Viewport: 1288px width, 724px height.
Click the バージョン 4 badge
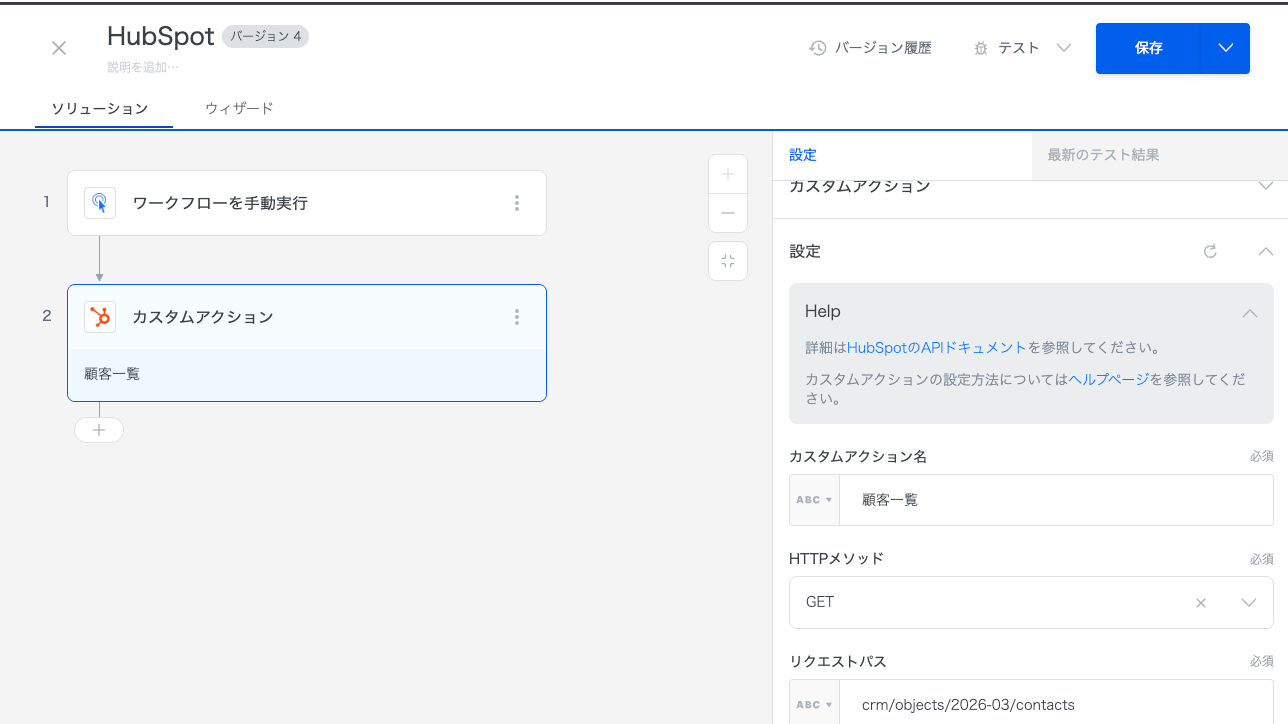pos(265,36)
